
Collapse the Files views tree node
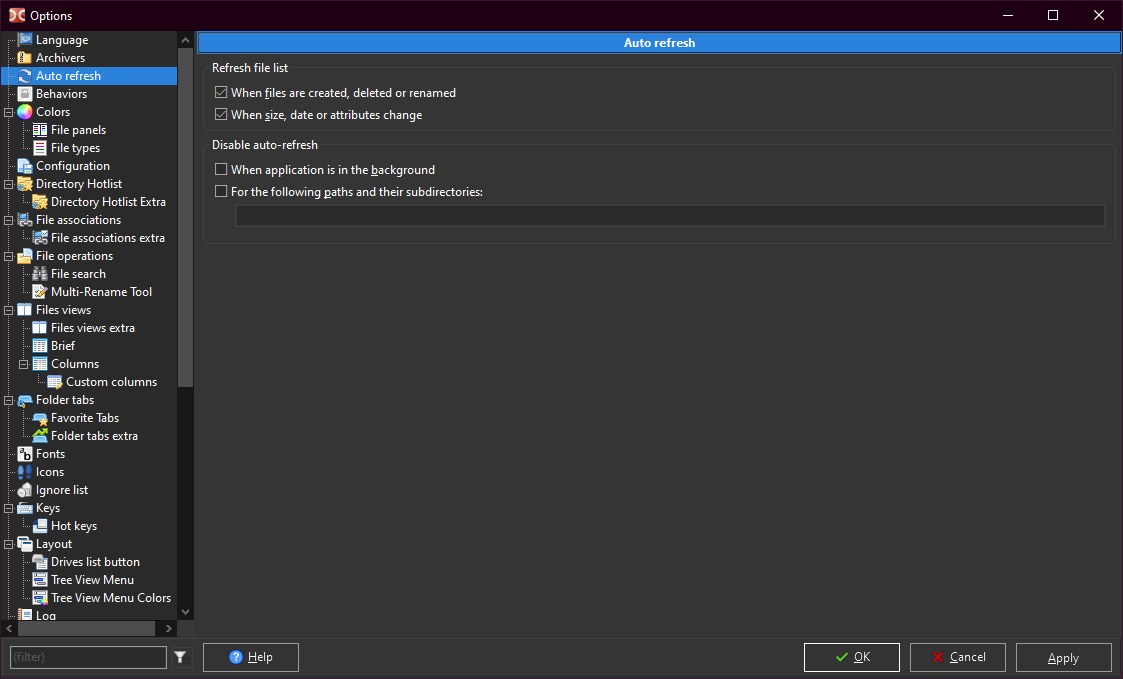click(9, 310)
